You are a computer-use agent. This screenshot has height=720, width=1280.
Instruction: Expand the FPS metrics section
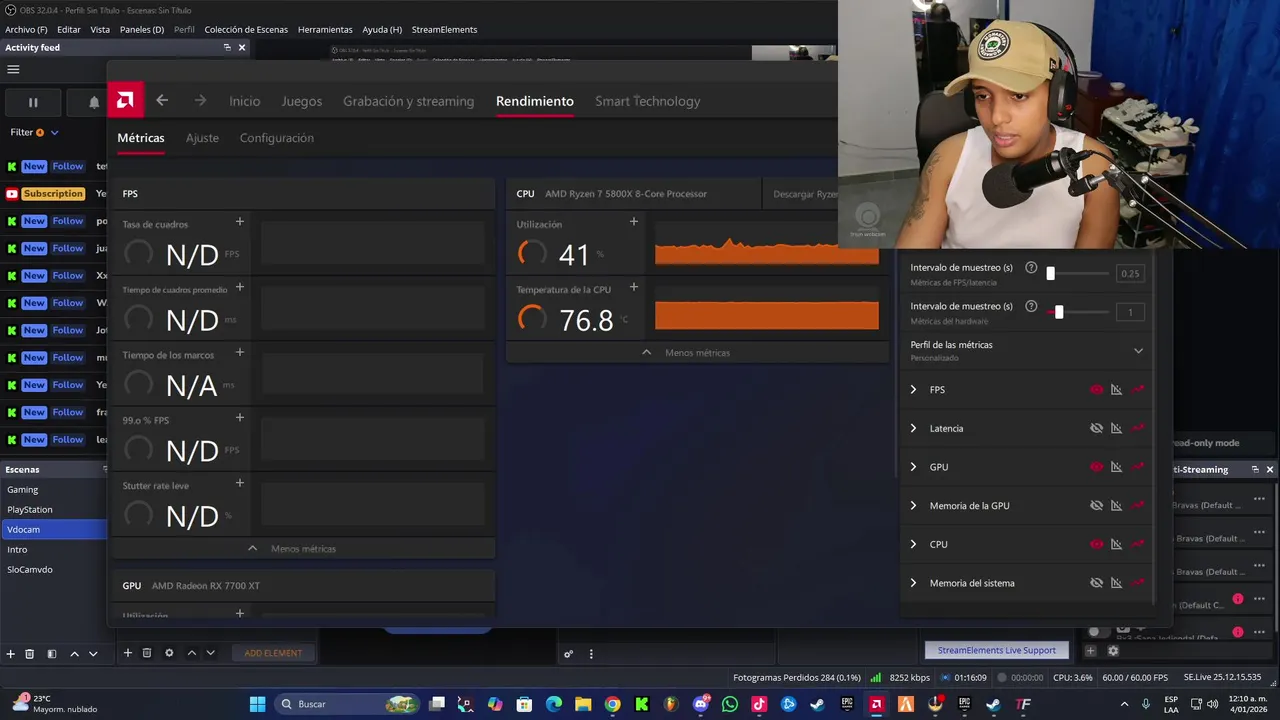(x=913, y=390)
